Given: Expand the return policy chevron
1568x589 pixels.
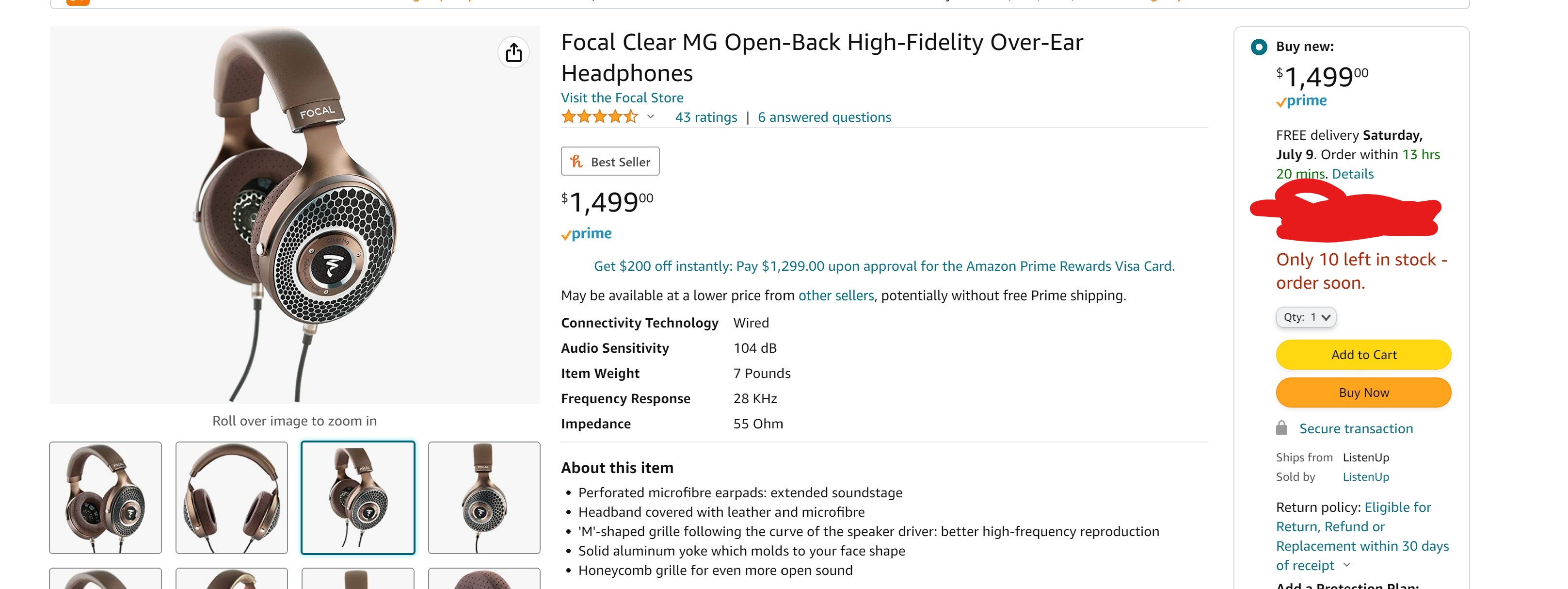Looking at the screenshot, I should [1347, 565].
